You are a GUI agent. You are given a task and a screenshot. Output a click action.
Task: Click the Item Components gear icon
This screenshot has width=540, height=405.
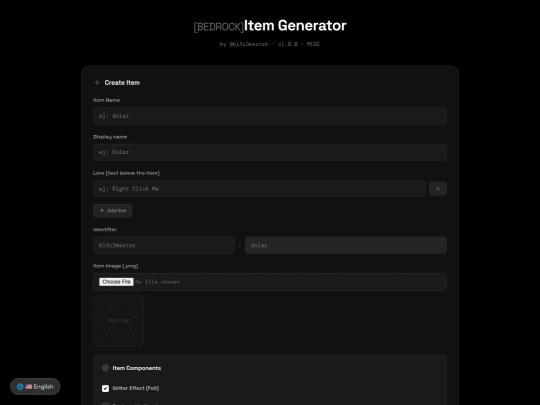click(x=105, y=368)
